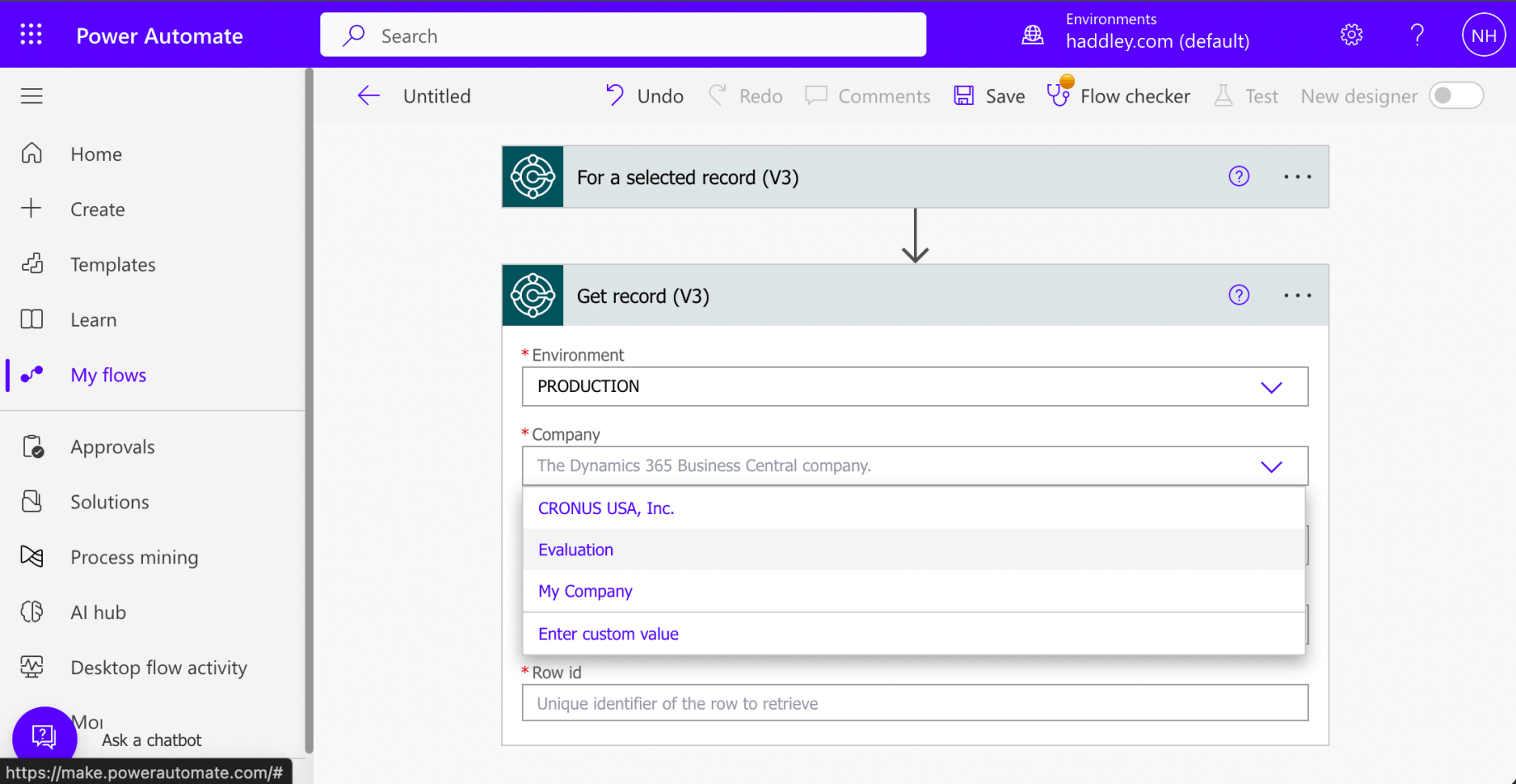The height and width of the screenshot is (784, 1516).
Task: Click the Flow checker stethoscope icon
Action: pyautogui.click(x=1059, y=94)
